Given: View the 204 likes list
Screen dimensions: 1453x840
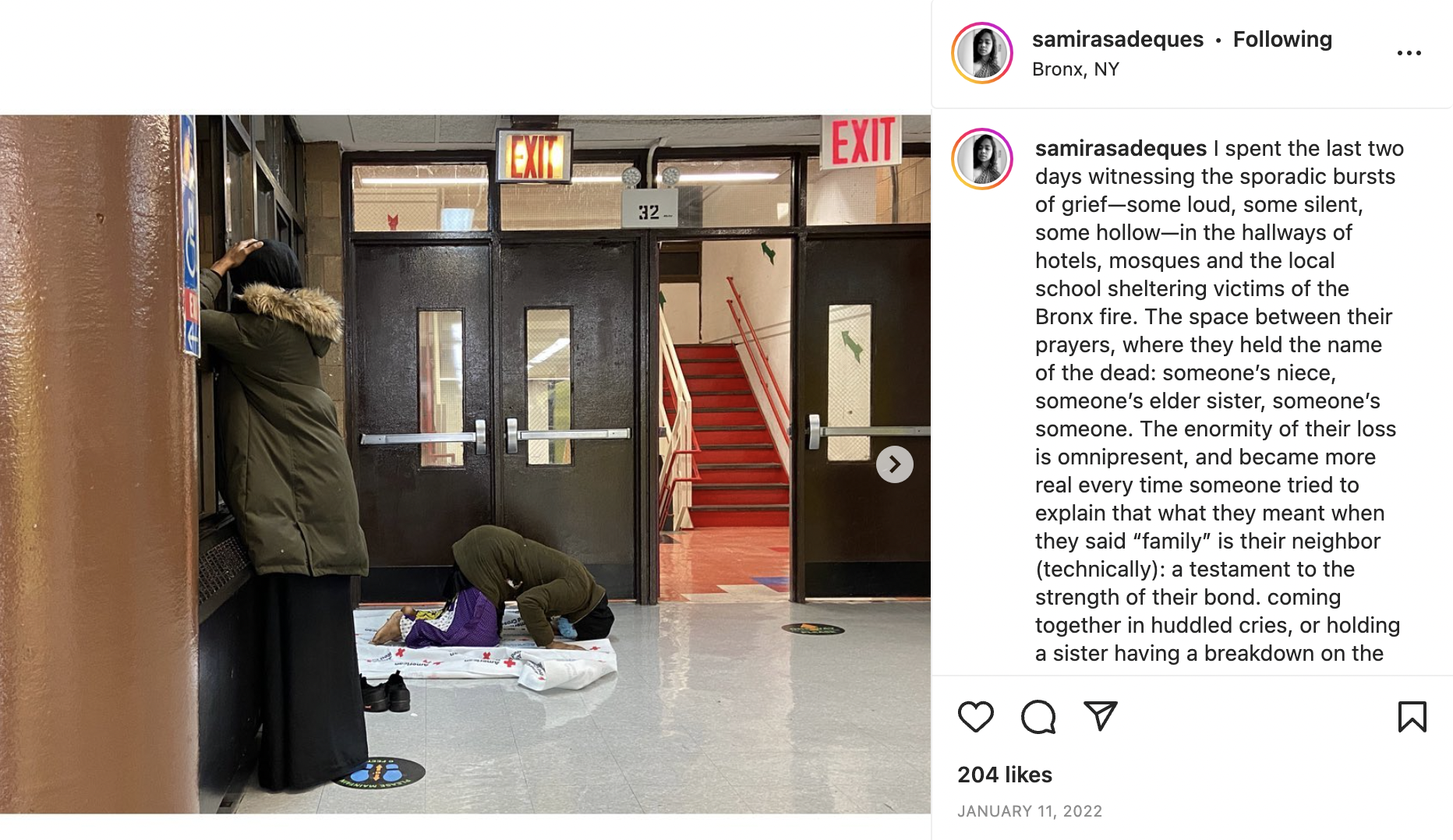Looking at the screenshot, I should coord(1005,775).
